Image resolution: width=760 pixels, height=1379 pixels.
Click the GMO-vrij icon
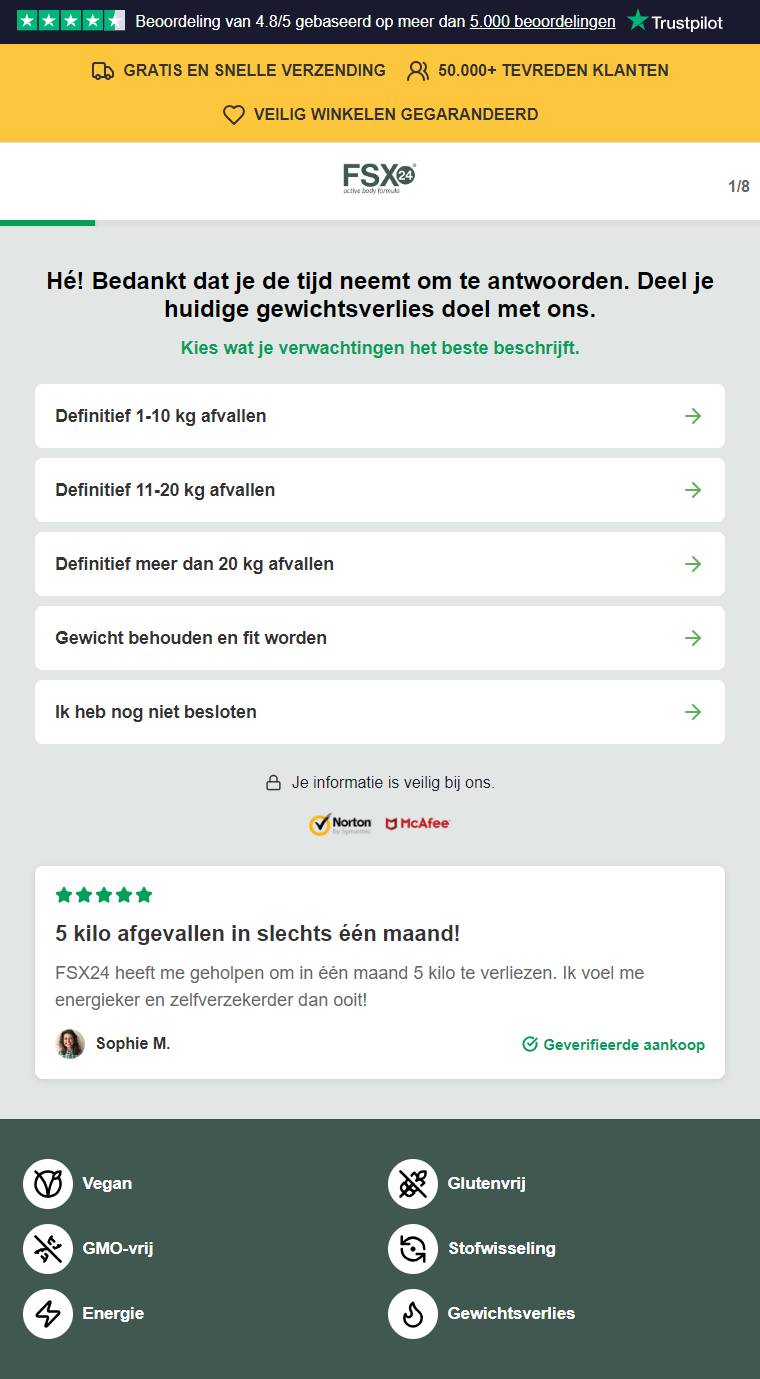[48, 1249]
